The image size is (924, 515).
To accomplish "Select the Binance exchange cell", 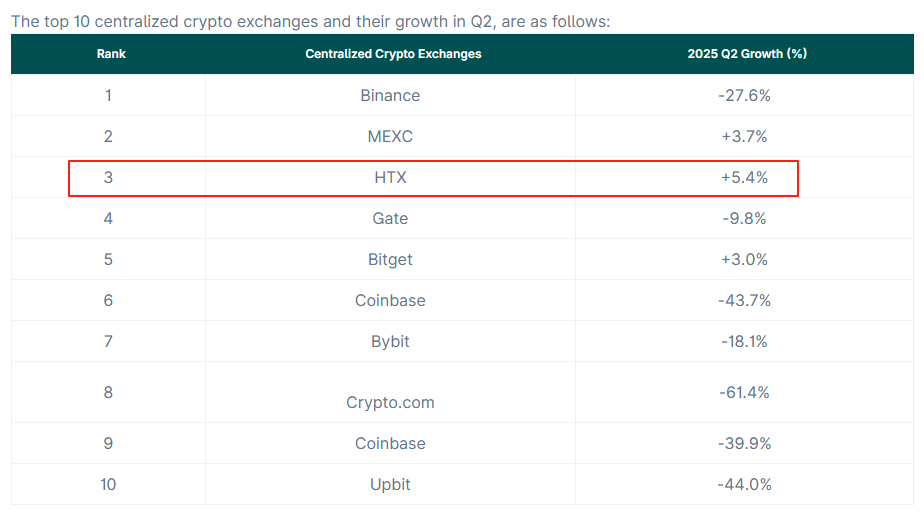I will [x=390, y=96].
